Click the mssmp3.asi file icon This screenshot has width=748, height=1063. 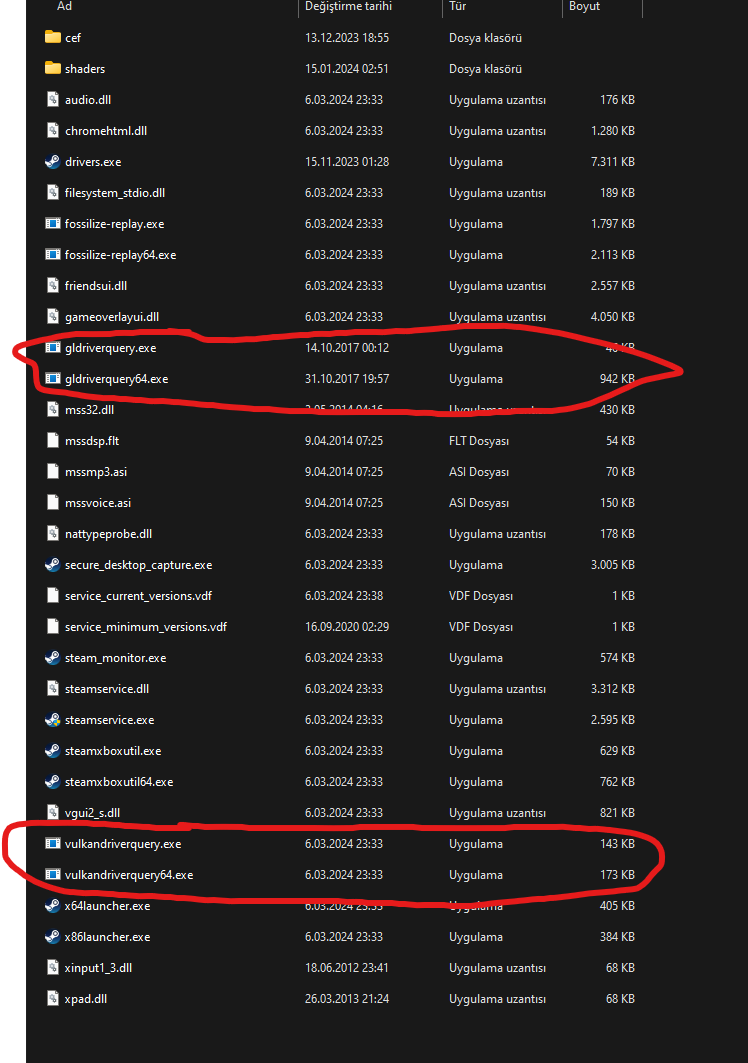pos(53,472)
